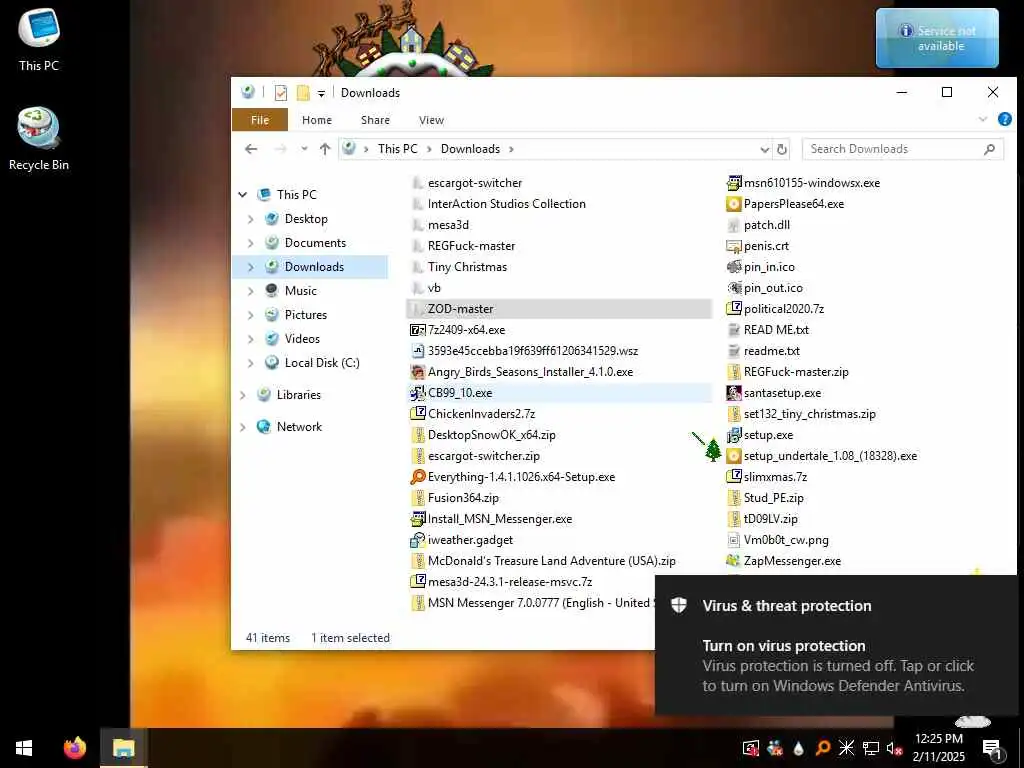1024x768 pixels.
Task: Select Angry_Birds_Seasons_Installer_4.1.0.exe icon
Action: pyautogui.click(x=417, y=372)
